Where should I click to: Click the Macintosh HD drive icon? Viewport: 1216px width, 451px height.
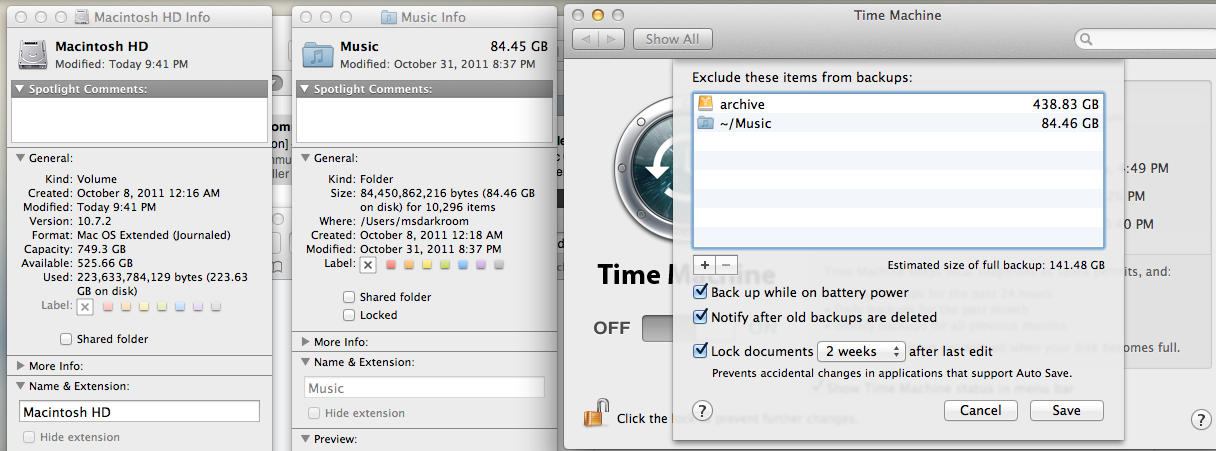point(32,54)
